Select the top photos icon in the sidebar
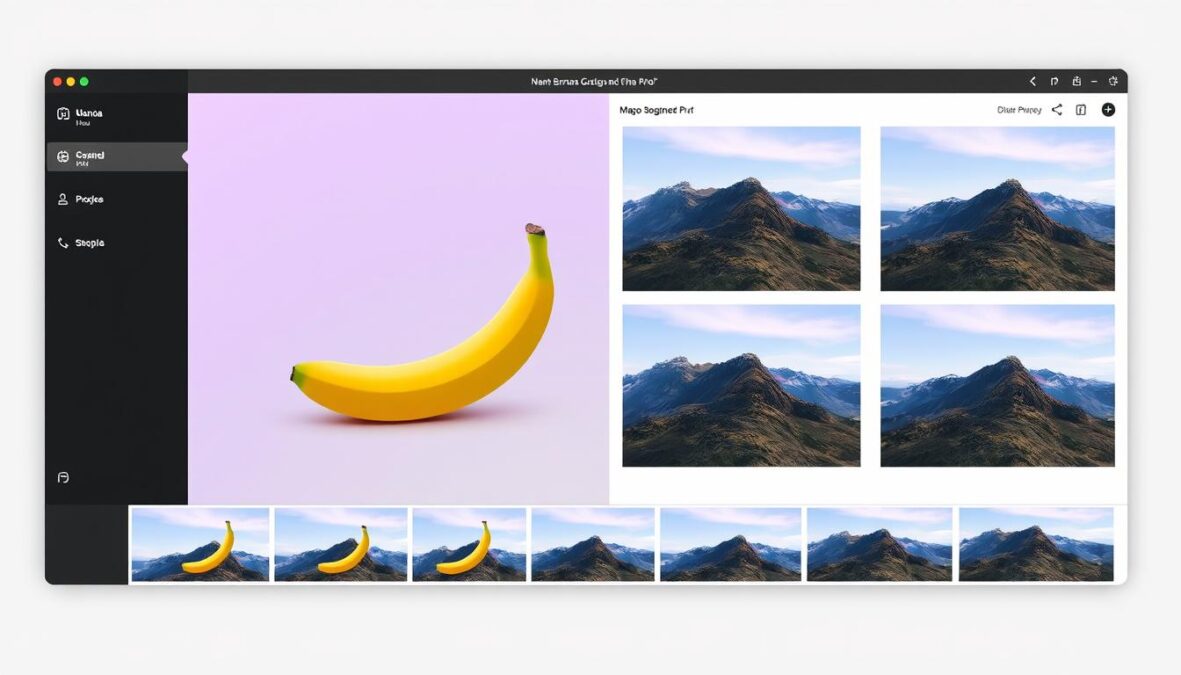Image resolution: width=1181 pixels, height=675 pixels. 63,113
